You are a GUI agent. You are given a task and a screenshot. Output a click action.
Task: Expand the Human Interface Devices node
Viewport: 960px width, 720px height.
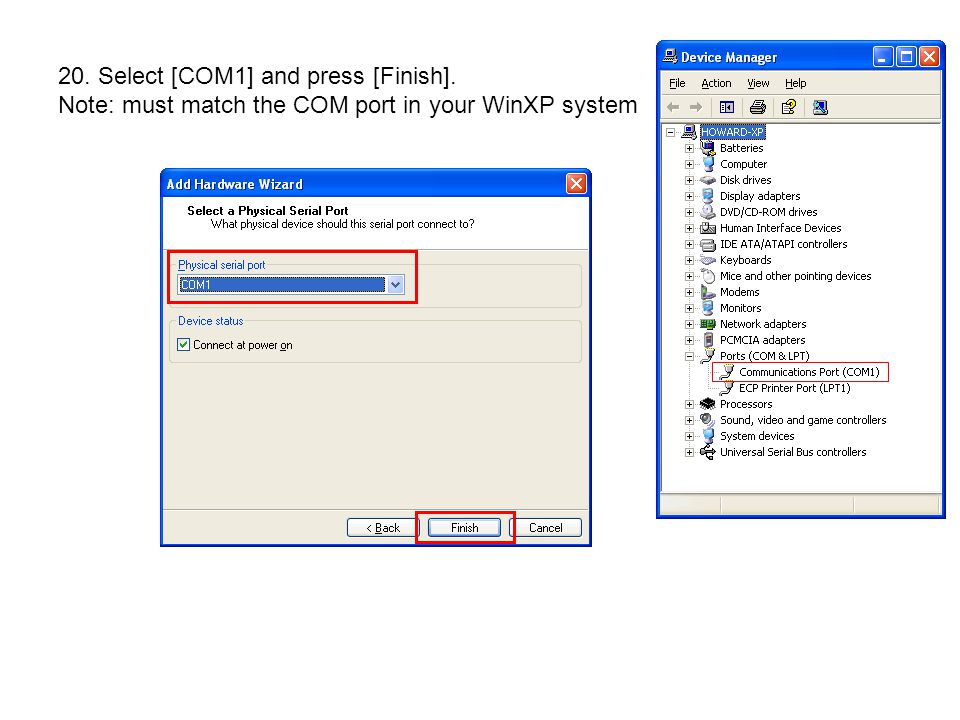tap(689, 228)
